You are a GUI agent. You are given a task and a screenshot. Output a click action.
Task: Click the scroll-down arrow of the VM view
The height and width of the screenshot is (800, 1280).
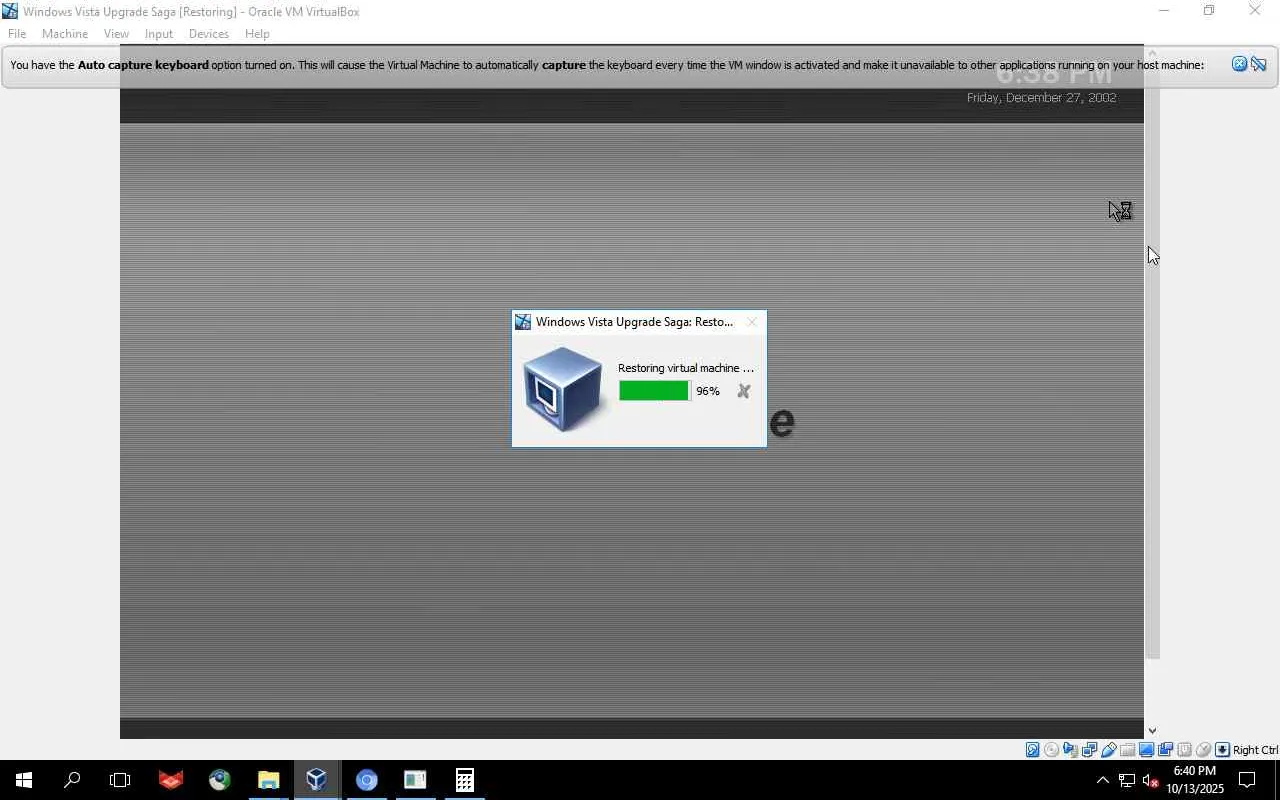pos(1152,731)
